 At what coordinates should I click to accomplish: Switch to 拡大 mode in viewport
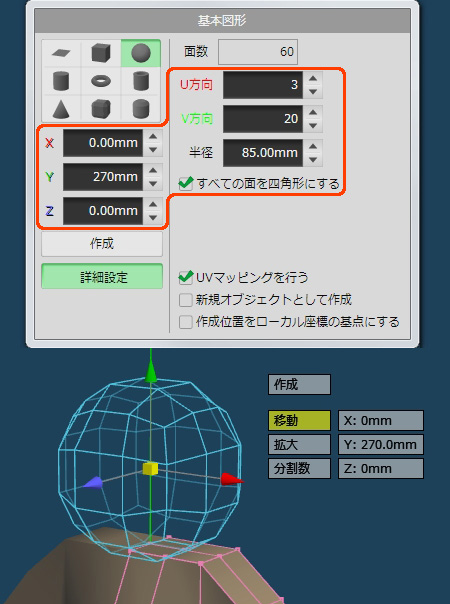tap(299, 445)
